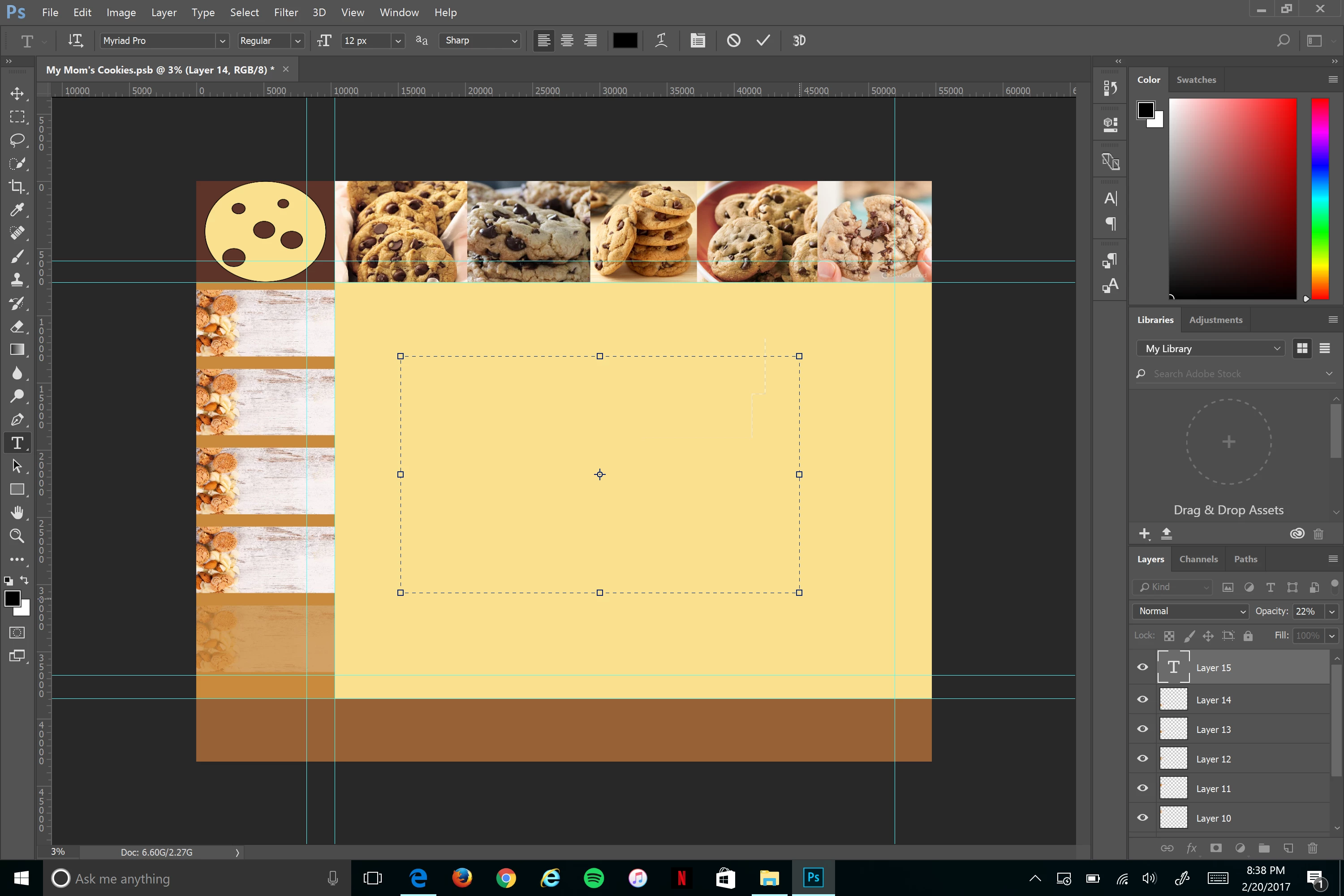Screen dimensions: 1344x896
Task: Open the Filter menu
Action: [x=286, y=12]
